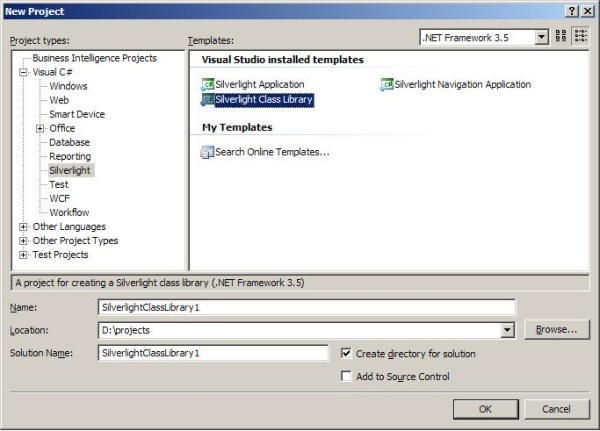Click the Silverlight Class Library template icon
The height and width of the screenshot is (431, 600).
207,100
